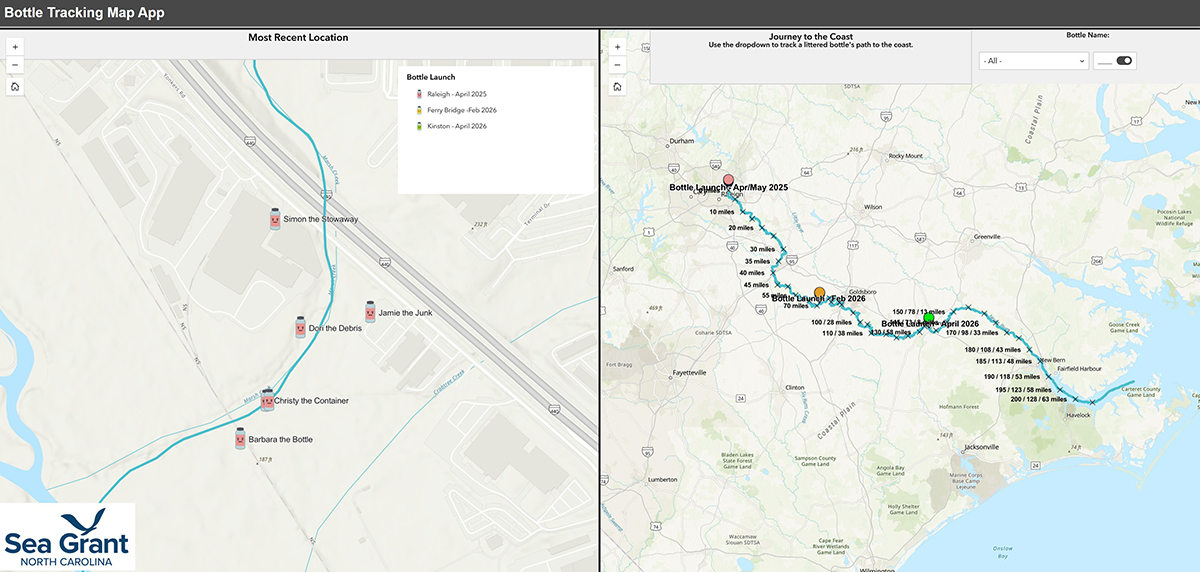Click the Greenville city label on the map

pyautogui.click(x=986, y=236)
